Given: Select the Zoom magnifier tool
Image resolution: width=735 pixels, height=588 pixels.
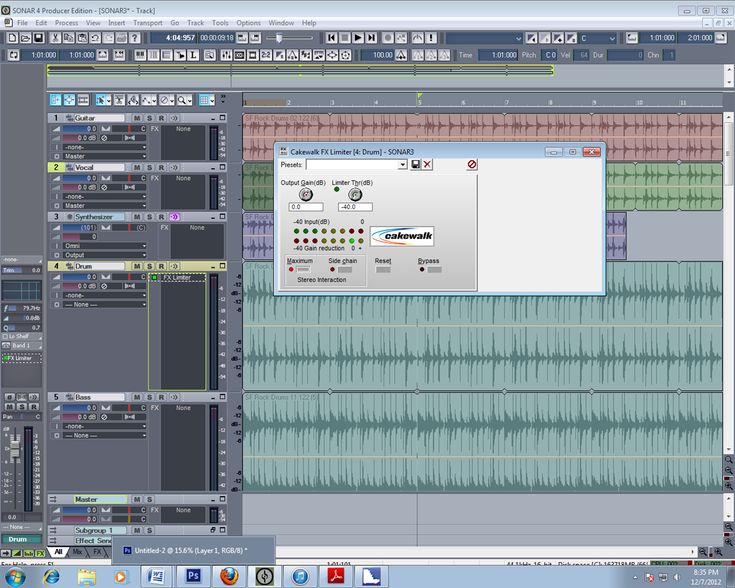Looking at the screenshot, I should (181, 100).
